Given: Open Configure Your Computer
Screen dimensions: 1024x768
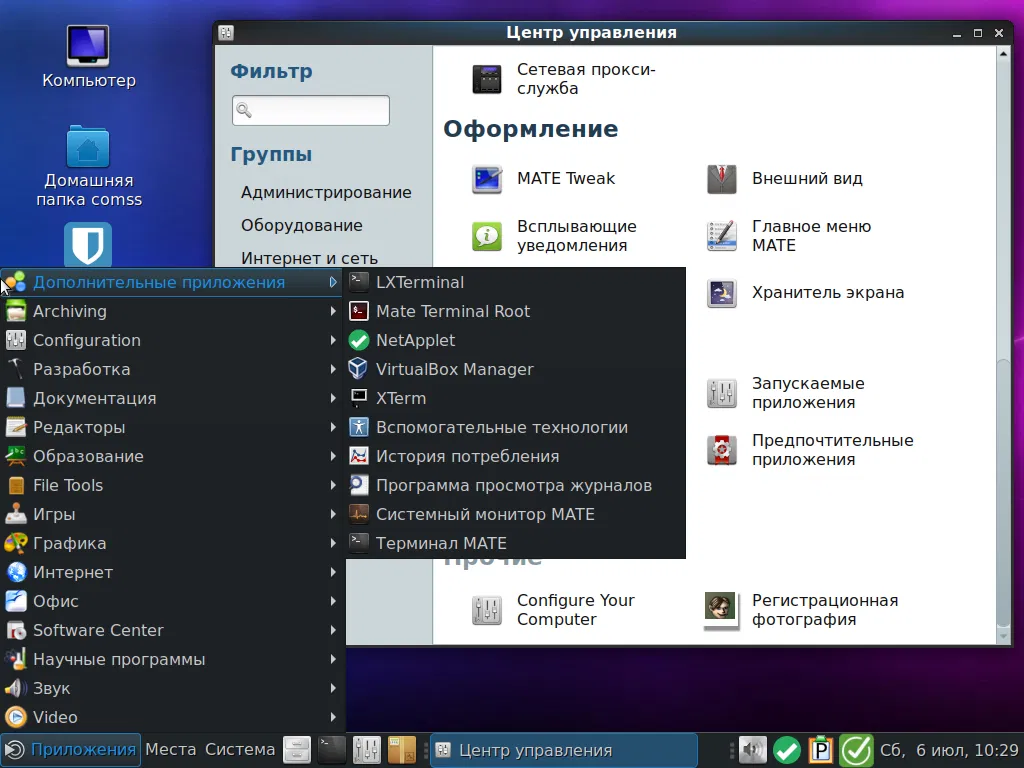Looking at the screenshot, I should [553, 610].
